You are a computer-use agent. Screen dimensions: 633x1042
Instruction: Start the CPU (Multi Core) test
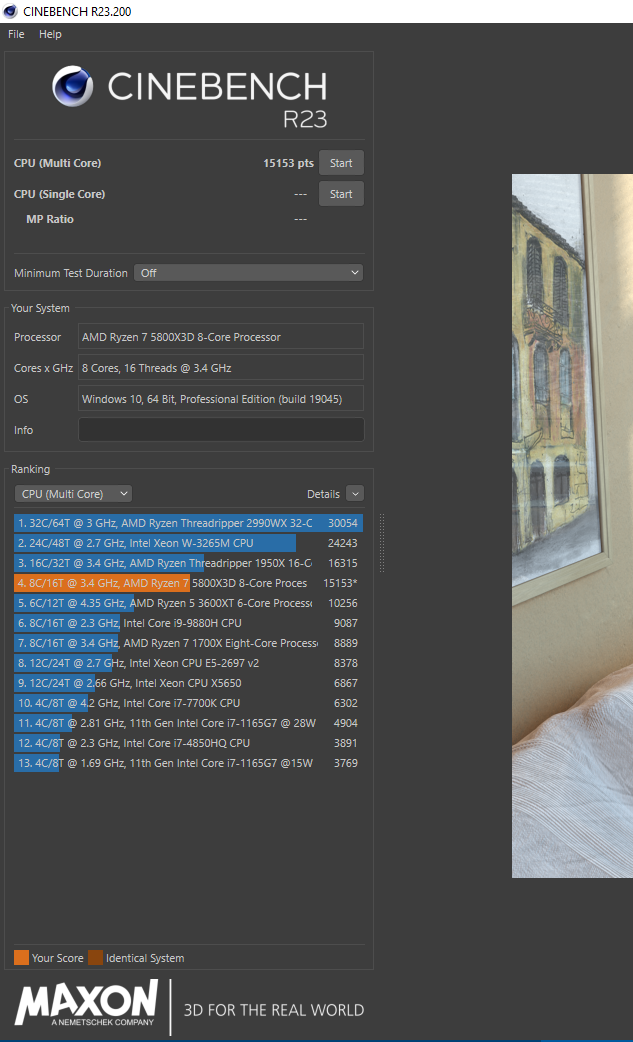[341, 163]
